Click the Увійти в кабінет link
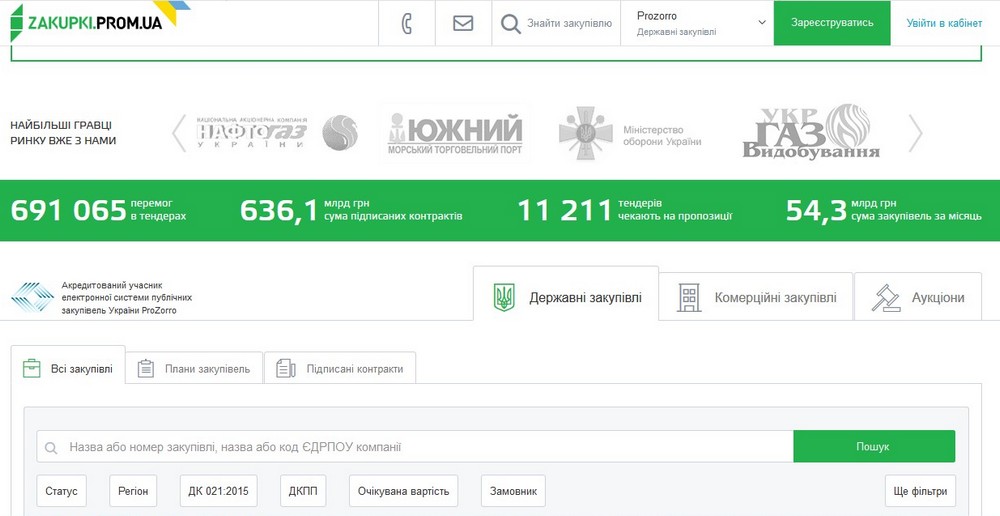 tap(944, 23)
